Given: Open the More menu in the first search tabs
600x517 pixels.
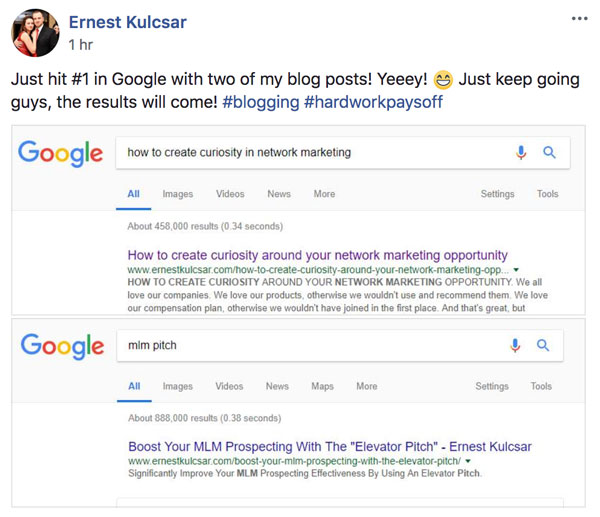Looking at the screenshot, I should coord(324,194).
